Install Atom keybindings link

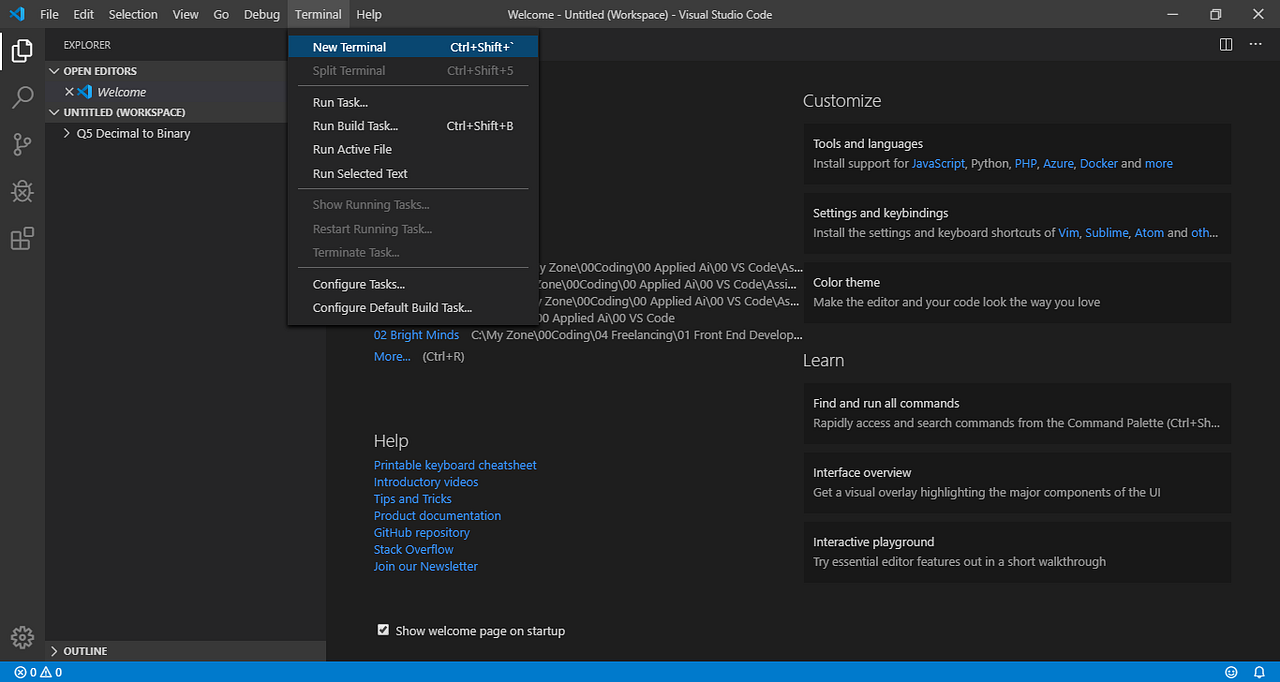1149,232
